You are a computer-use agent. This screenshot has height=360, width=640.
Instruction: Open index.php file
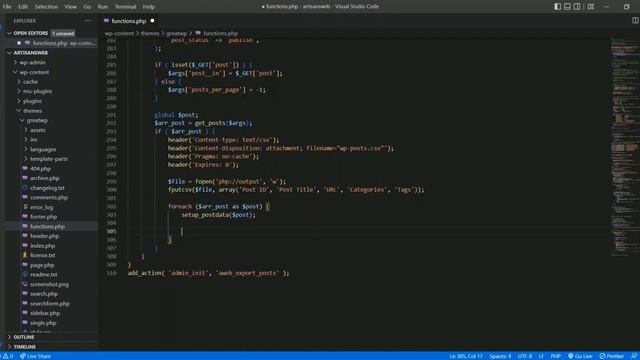pyautogui.click(x=42, y=246)
